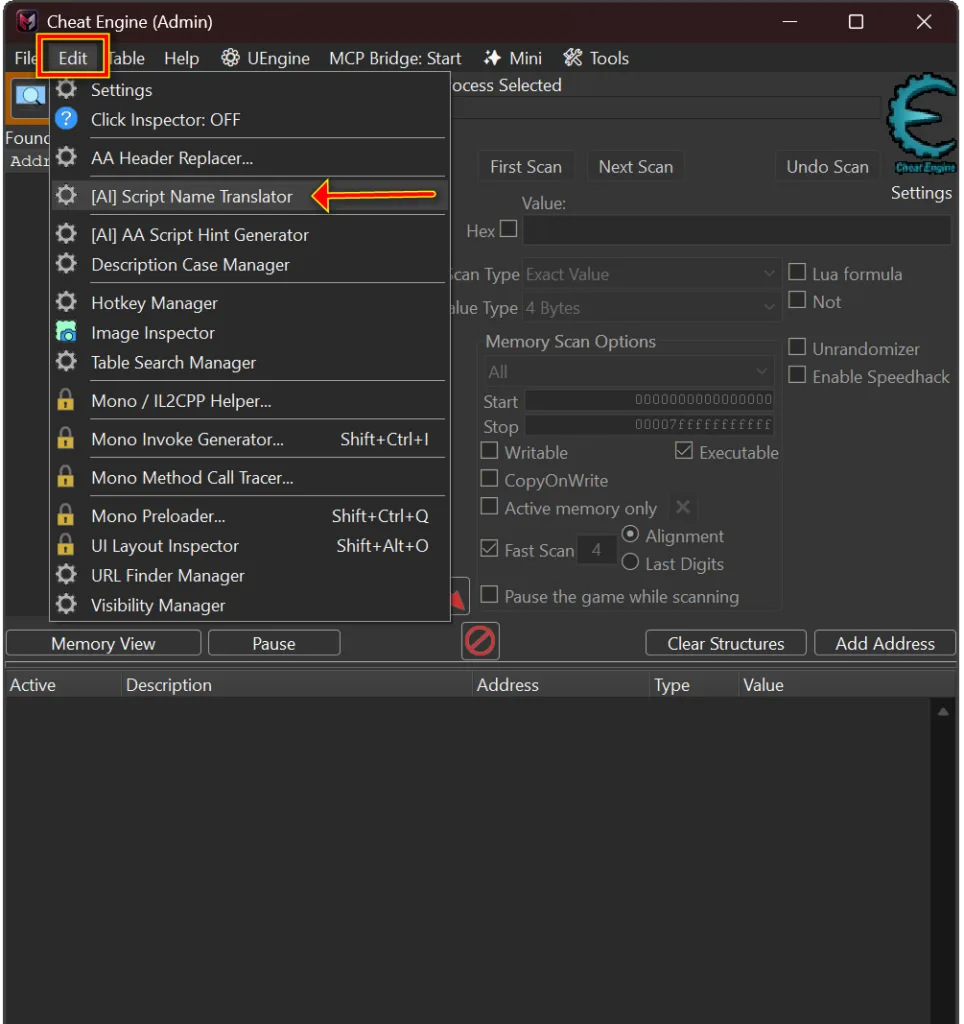Choose Description Case Manager menu entry
Image resolution: width=964 pixels, height=1024 pixels.
point(248,265)
